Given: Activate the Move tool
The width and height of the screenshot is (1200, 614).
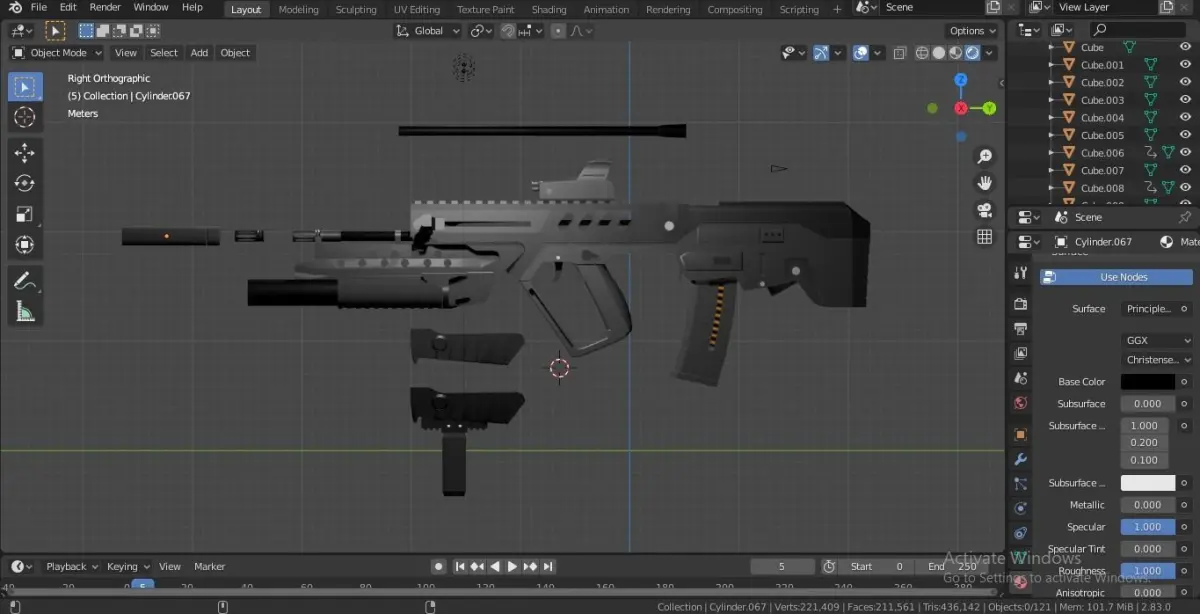Looking at the screenshot, I should point(25,153).
